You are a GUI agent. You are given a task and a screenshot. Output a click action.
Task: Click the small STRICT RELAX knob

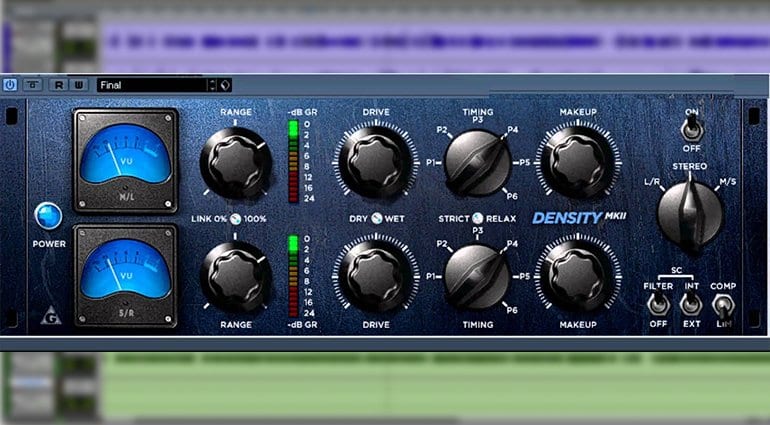point(477,218)
